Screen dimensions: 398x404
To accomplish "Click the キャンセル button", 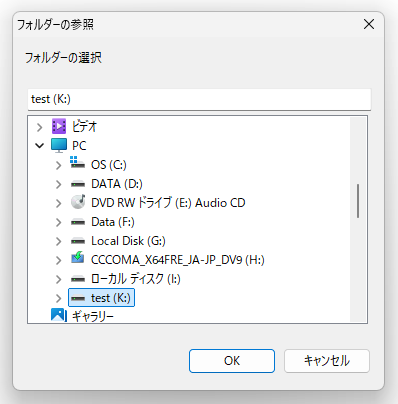I will tap(327, 361).
